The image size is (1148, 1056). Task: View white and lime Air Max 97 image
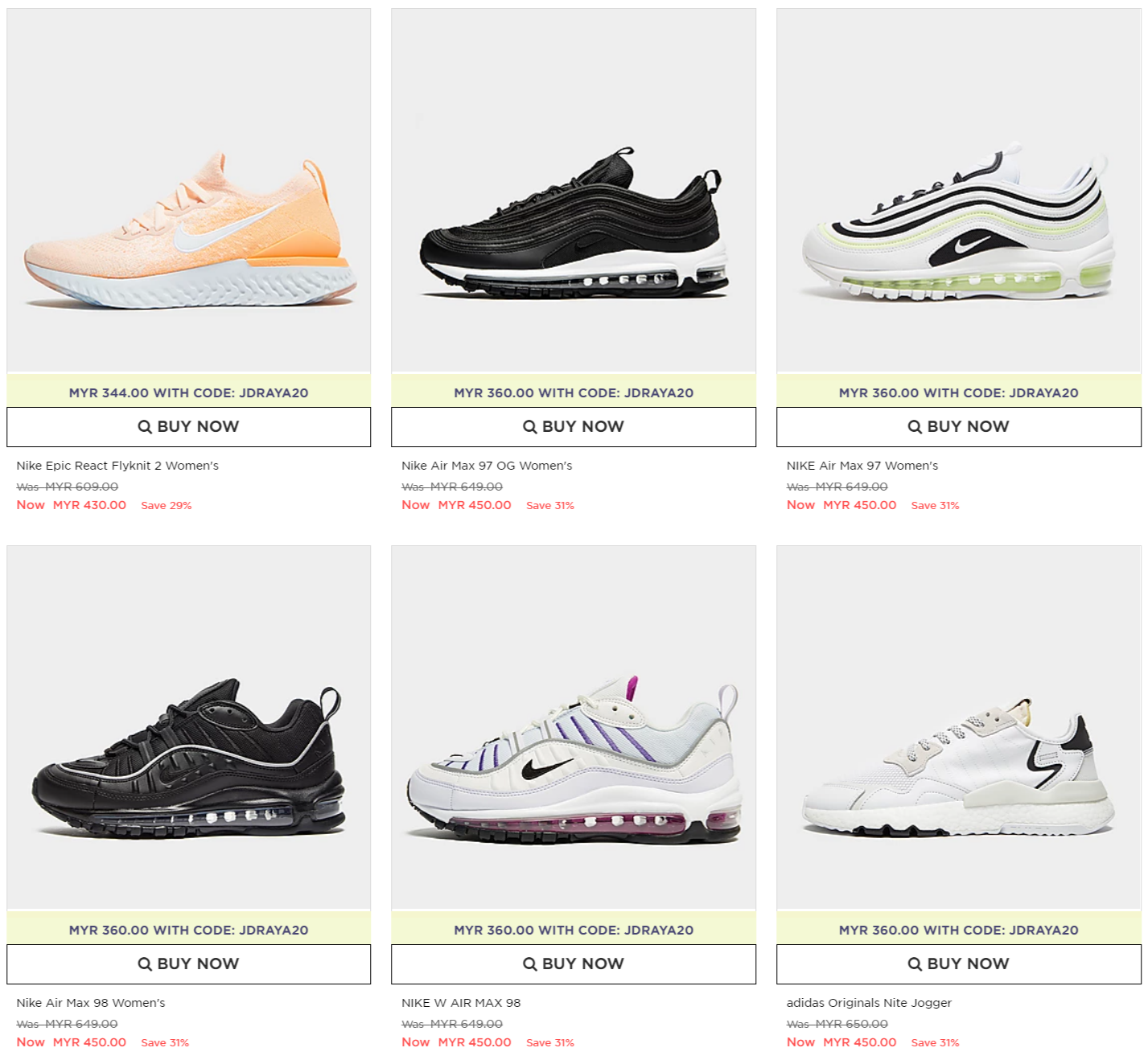click(959, 191)
